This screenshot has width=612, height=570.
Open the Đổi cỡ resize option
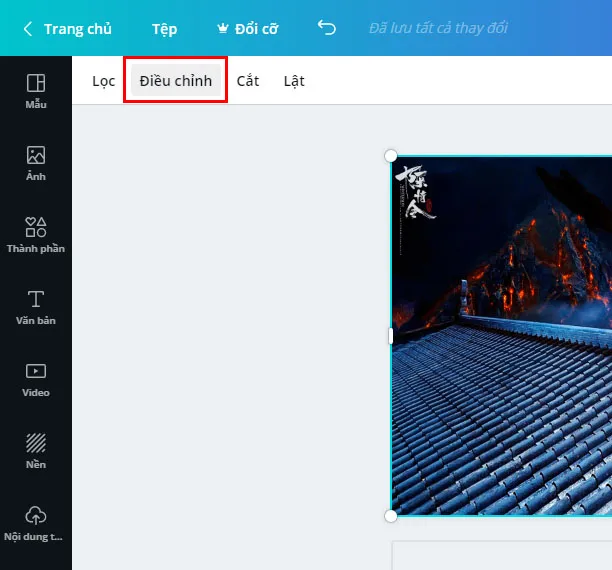coord(246,29)
